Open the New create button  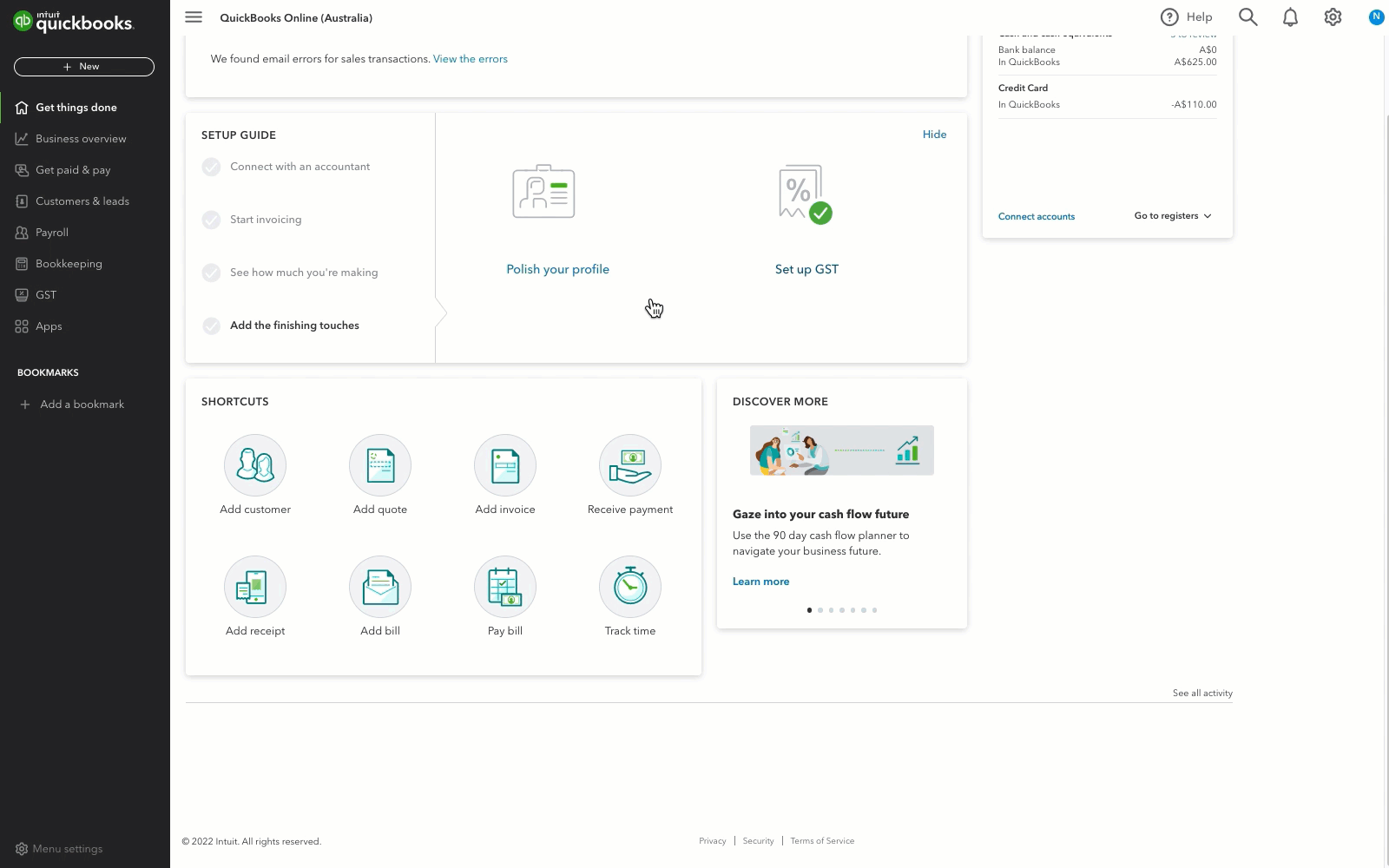[84, 67]
